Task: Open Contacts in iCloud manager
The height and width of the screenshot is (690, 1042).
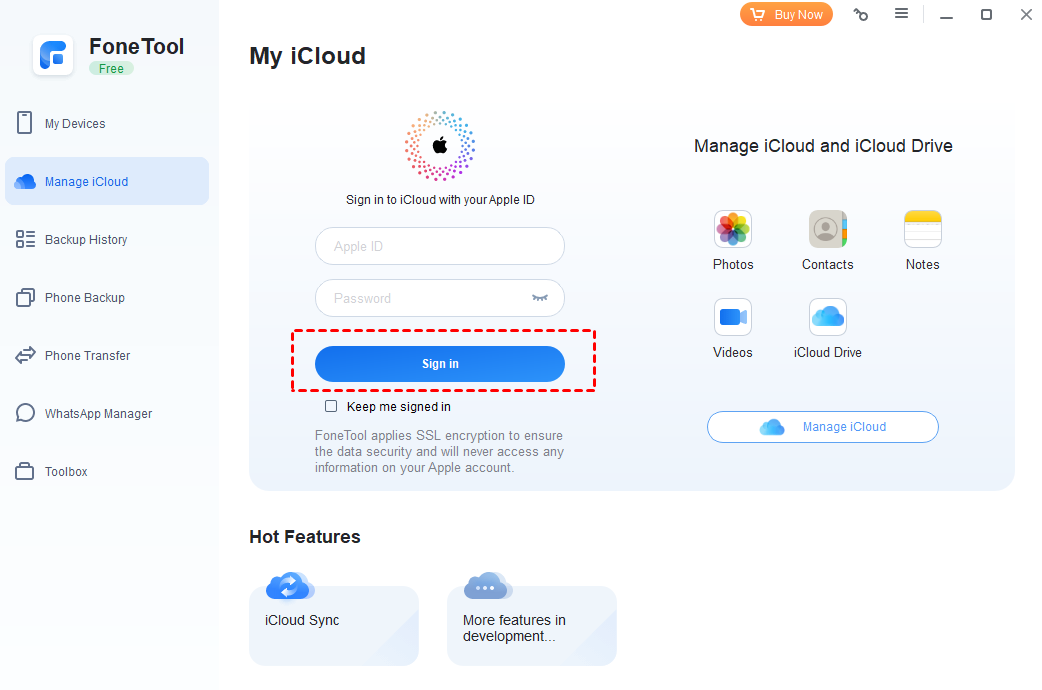Action: point(827,229)
